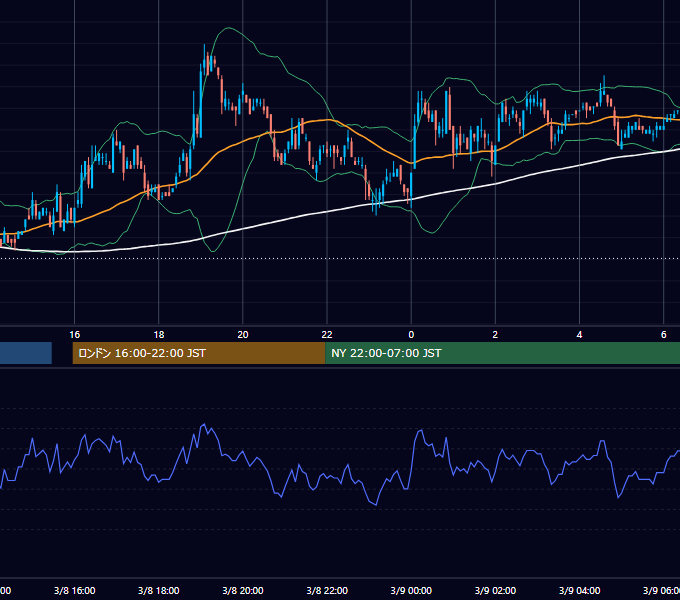Click the 3/9 00:00 time label

(411, 590)
